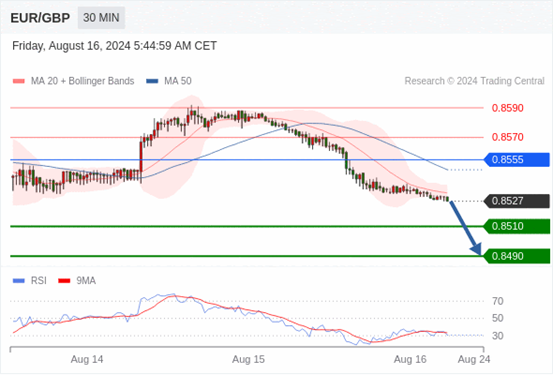Click the MA 50 blue legend swatch
Screen dimensions: 553x375
click(152, 81)
